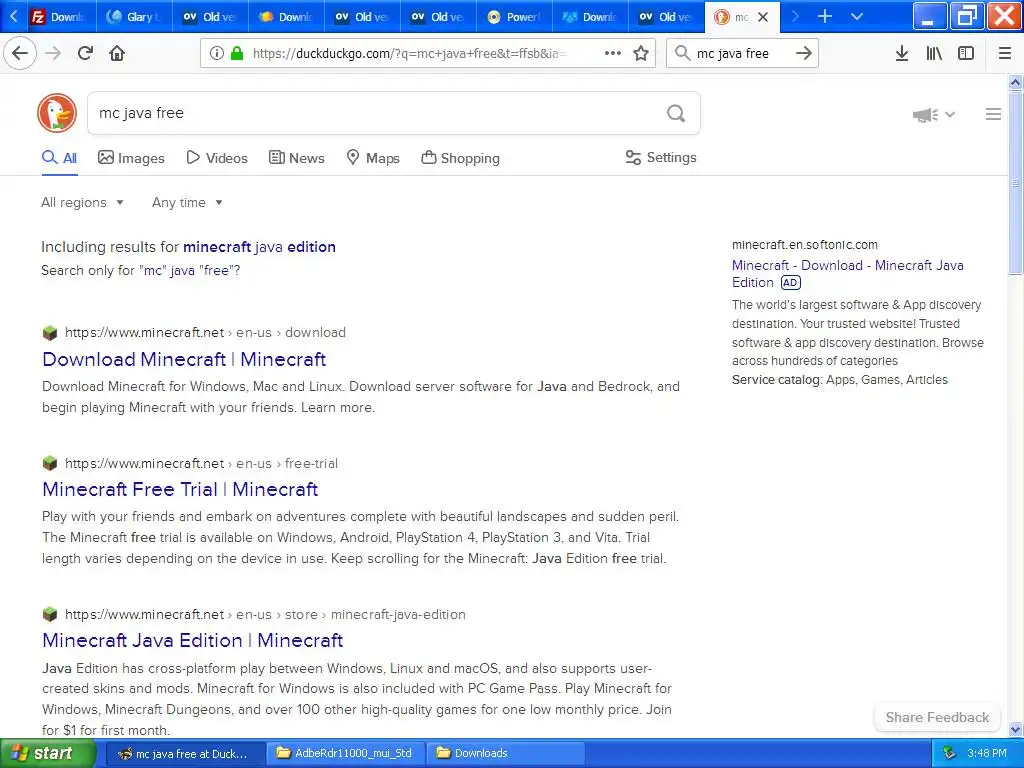Image resolution: width=1024 pixels, height=768 pixels.
Task: Click the taskbar clock showing 3:48 PM
Action: point(987,753)
